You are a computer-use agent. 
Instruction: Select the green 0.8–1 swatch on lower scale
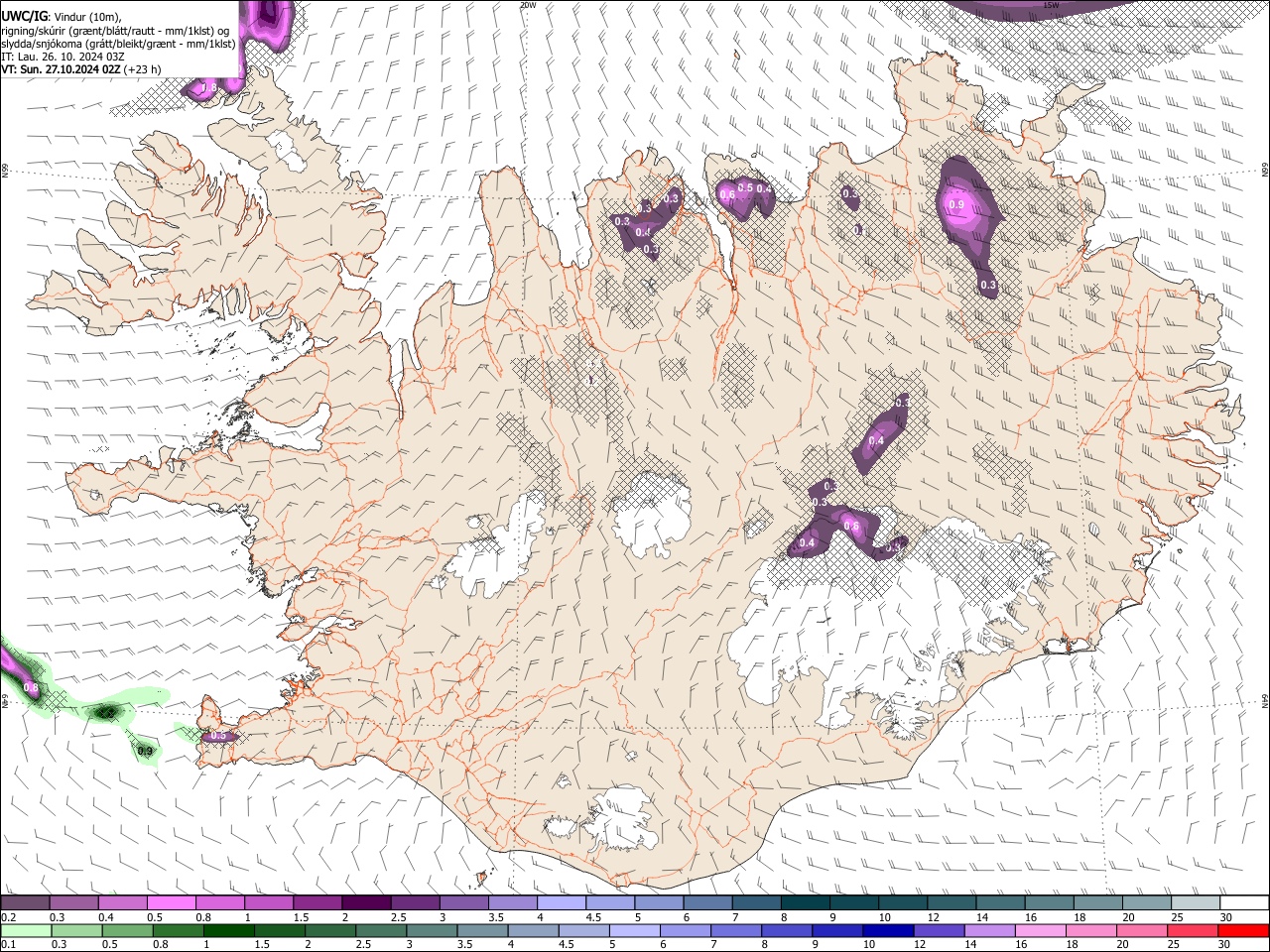(x=179, y=930)
